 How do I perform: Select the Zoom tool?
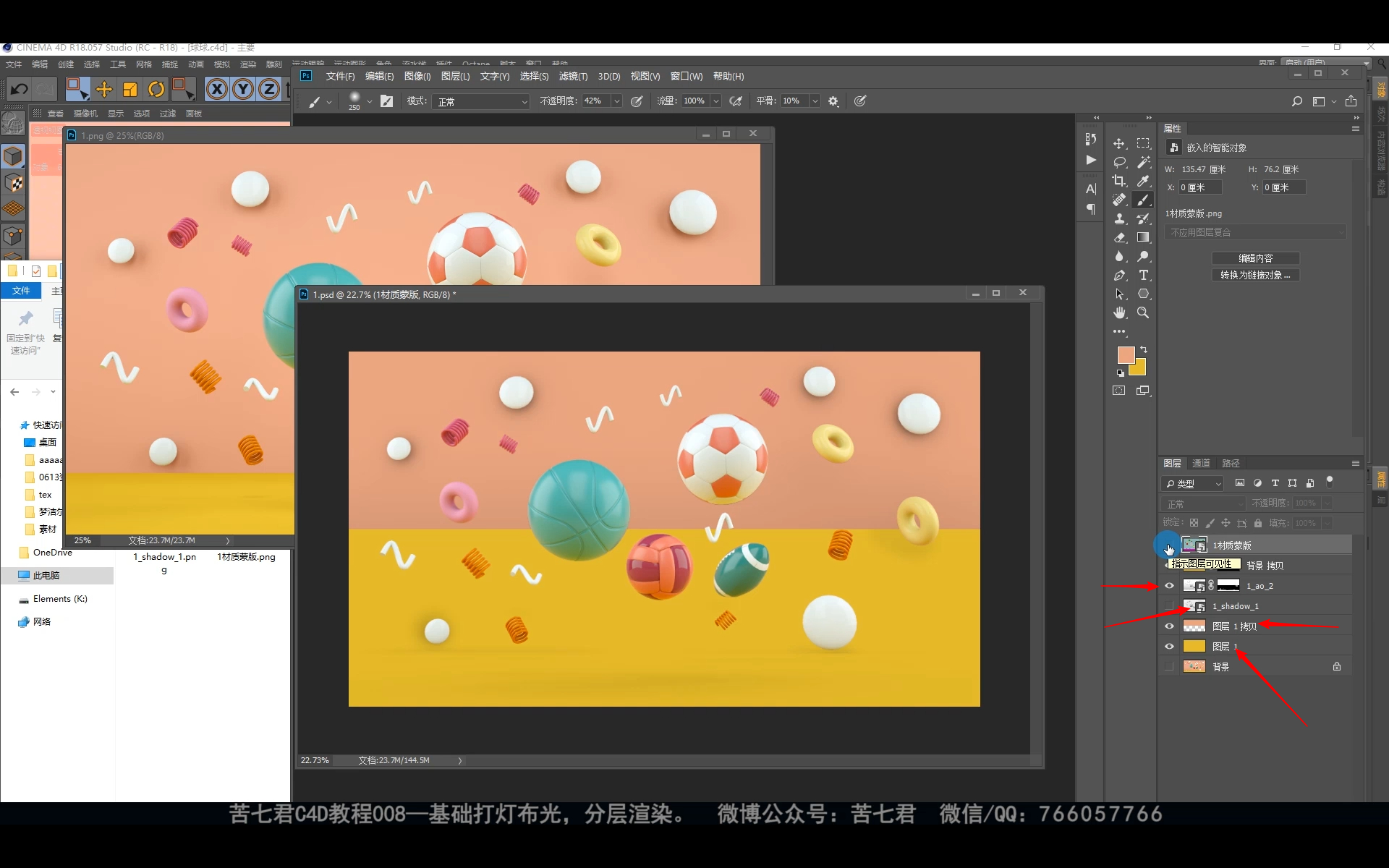click(x=1143, y=312)
